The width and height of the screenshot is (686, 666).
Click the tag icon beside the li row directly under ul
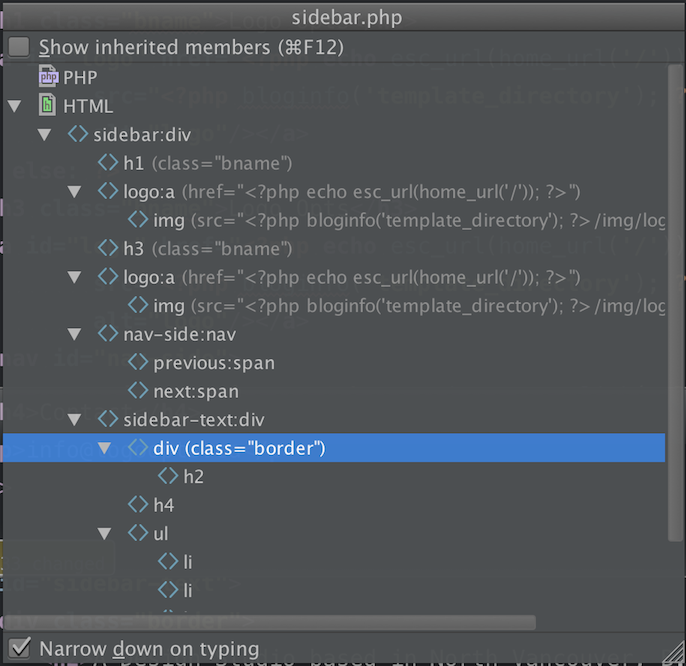tap(168, 561)
